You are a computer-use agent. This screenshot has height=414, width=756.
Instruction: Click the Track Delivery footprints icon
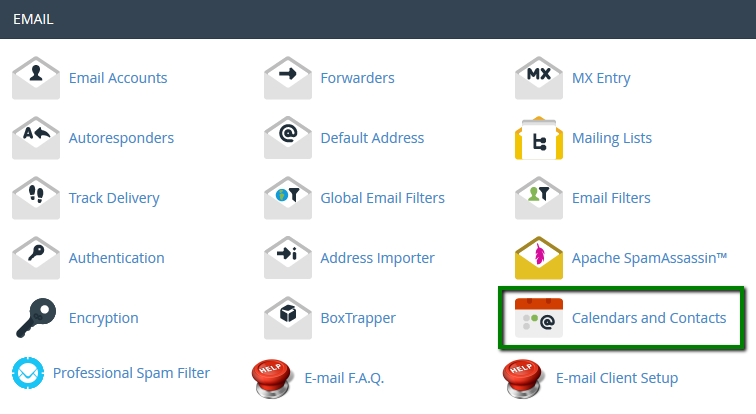coord(36,198)
